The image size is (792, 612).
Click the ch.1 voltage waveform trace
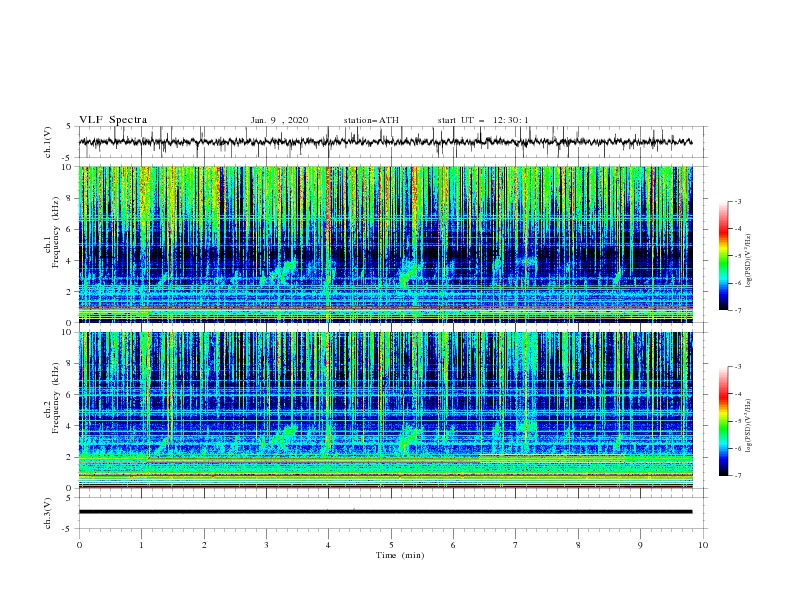pos(385,142)
